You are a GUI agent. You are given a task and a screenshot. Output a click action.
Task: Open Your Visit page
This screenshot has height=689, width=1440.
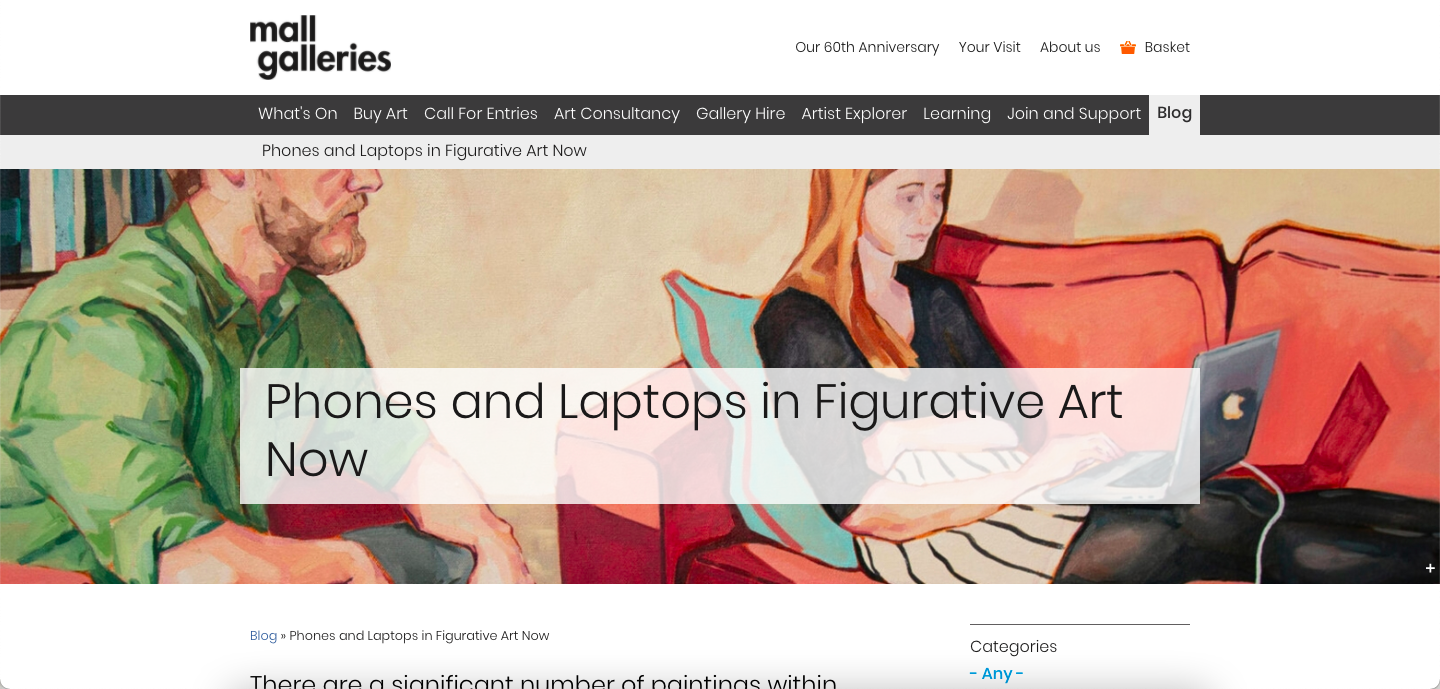click(x=990, y=47)
